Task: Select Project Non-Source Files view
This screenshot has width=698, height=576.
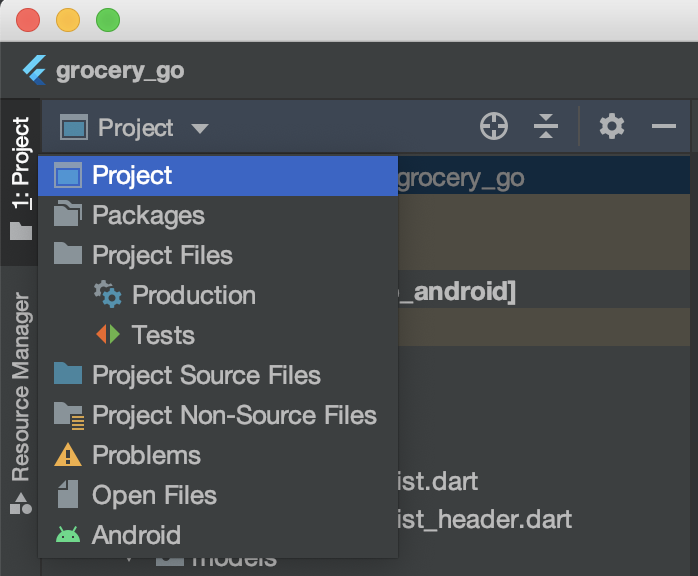Action: [234, 415]
